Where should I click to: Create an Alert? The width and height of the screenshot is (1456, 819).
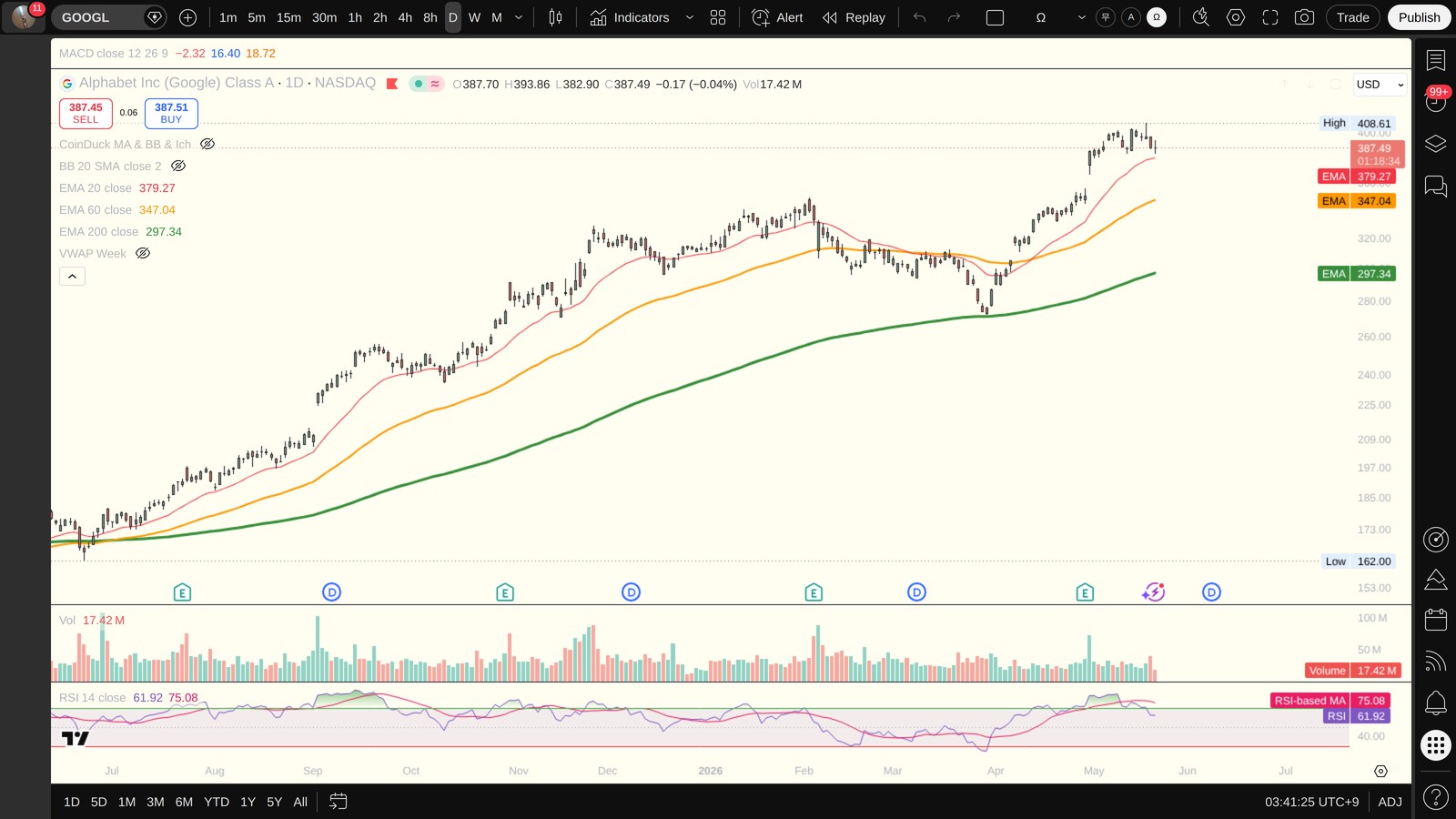[x=777, y=17]
